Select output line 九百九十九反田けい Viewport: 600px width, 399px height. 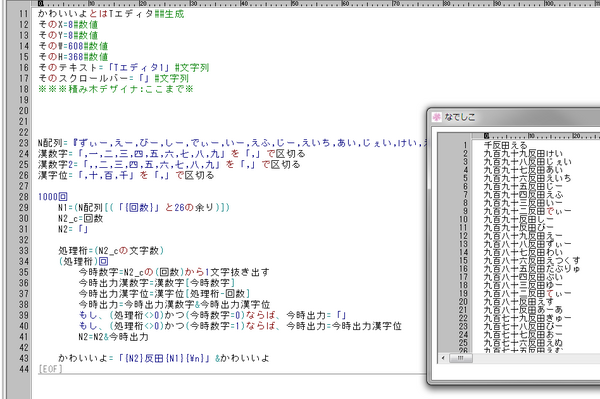click(523, 153)
